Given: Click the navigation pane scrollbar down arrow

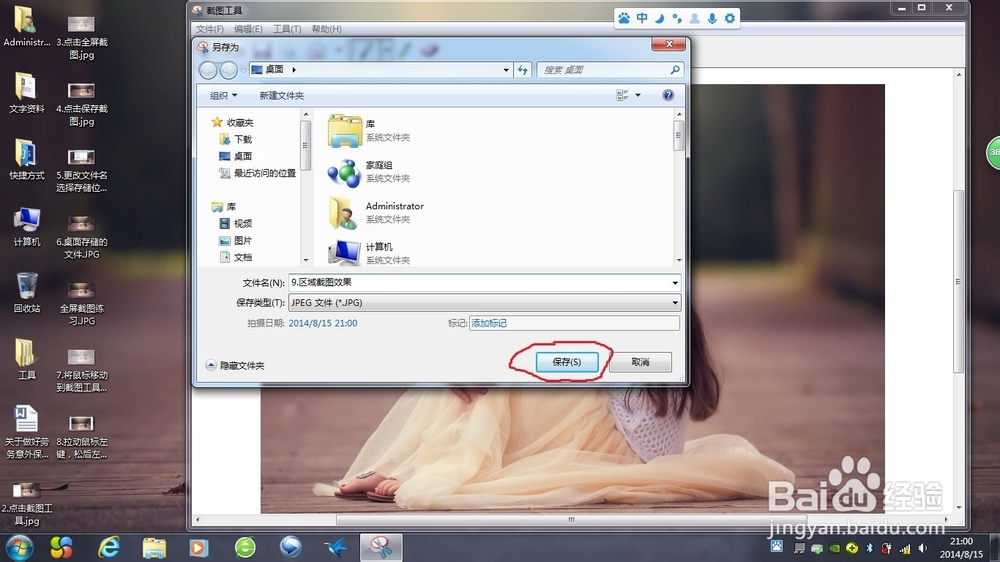Looking at the screenshot, I should 305,260.
